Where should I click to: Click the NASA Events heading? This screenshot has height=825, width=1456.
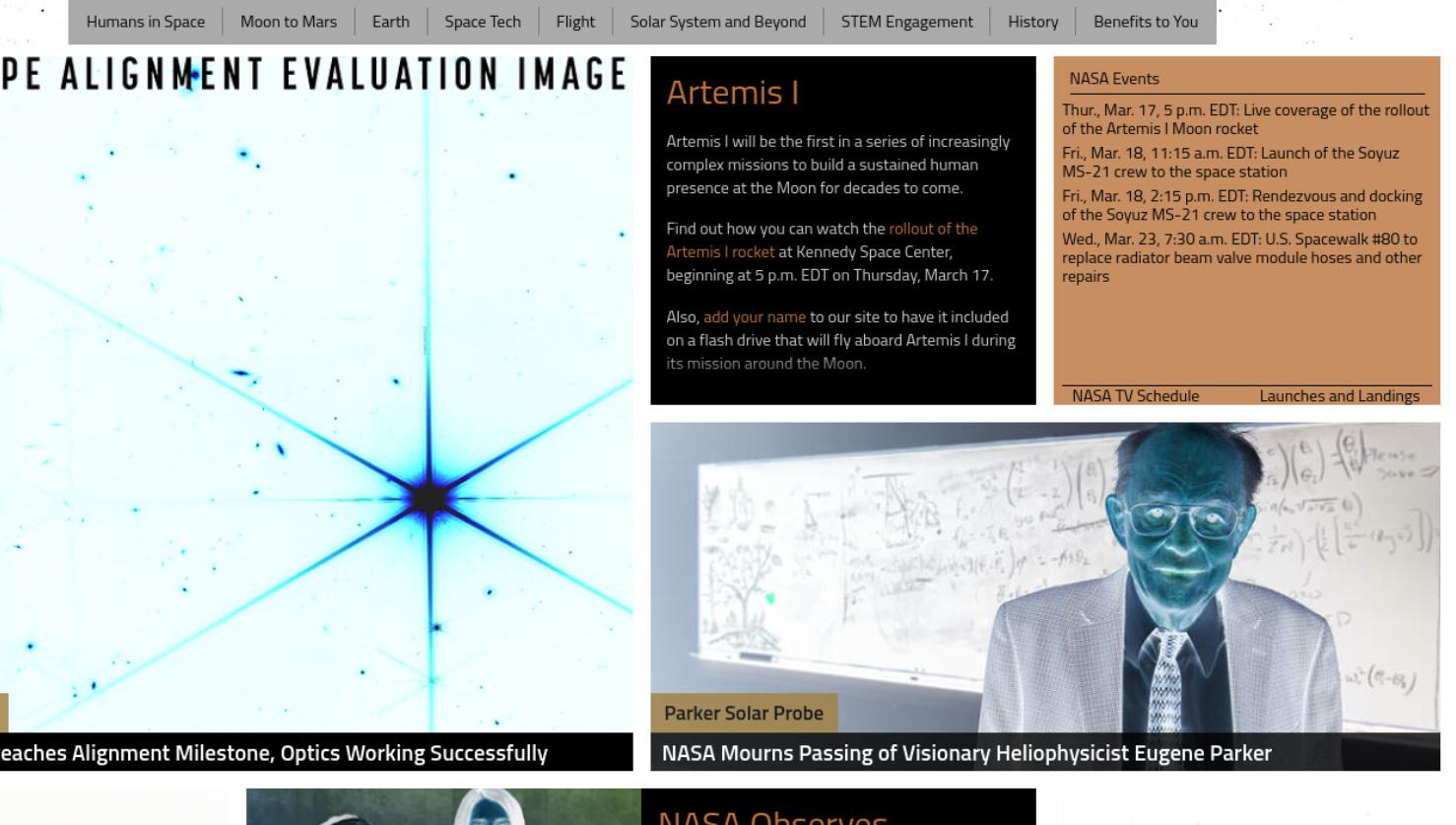[x=1114, y=79]
